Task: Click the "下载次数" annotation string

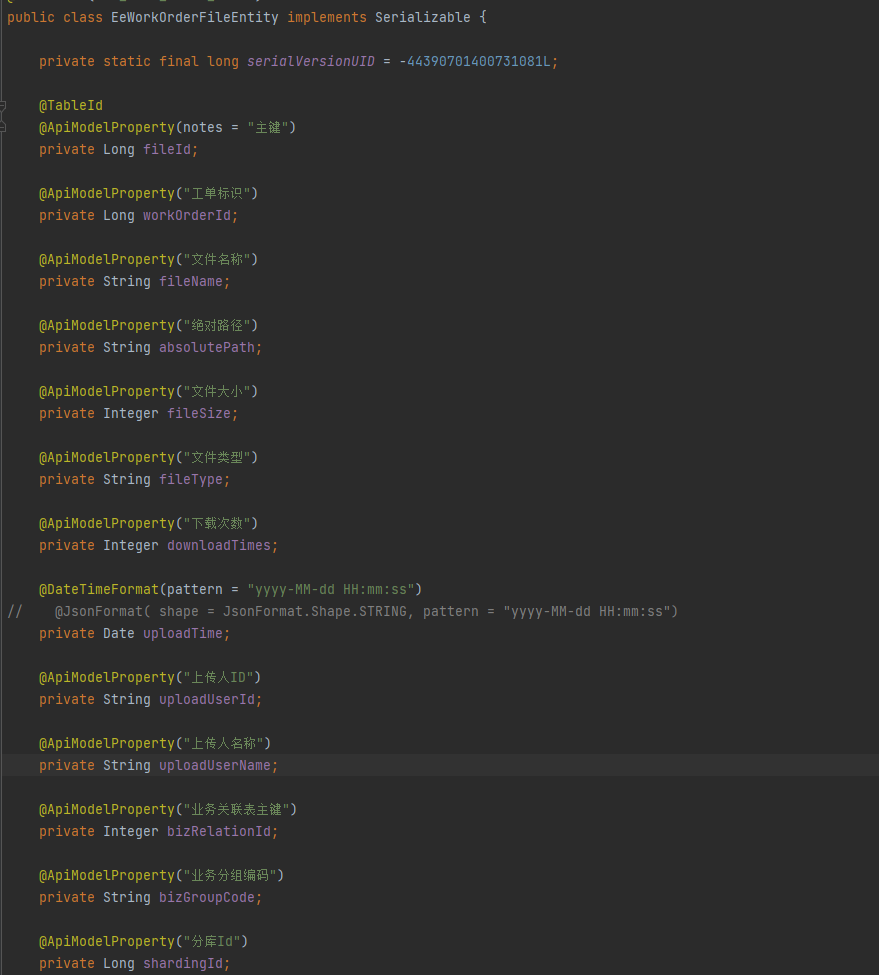Action: pyautogui.click(x=217, y=524)
